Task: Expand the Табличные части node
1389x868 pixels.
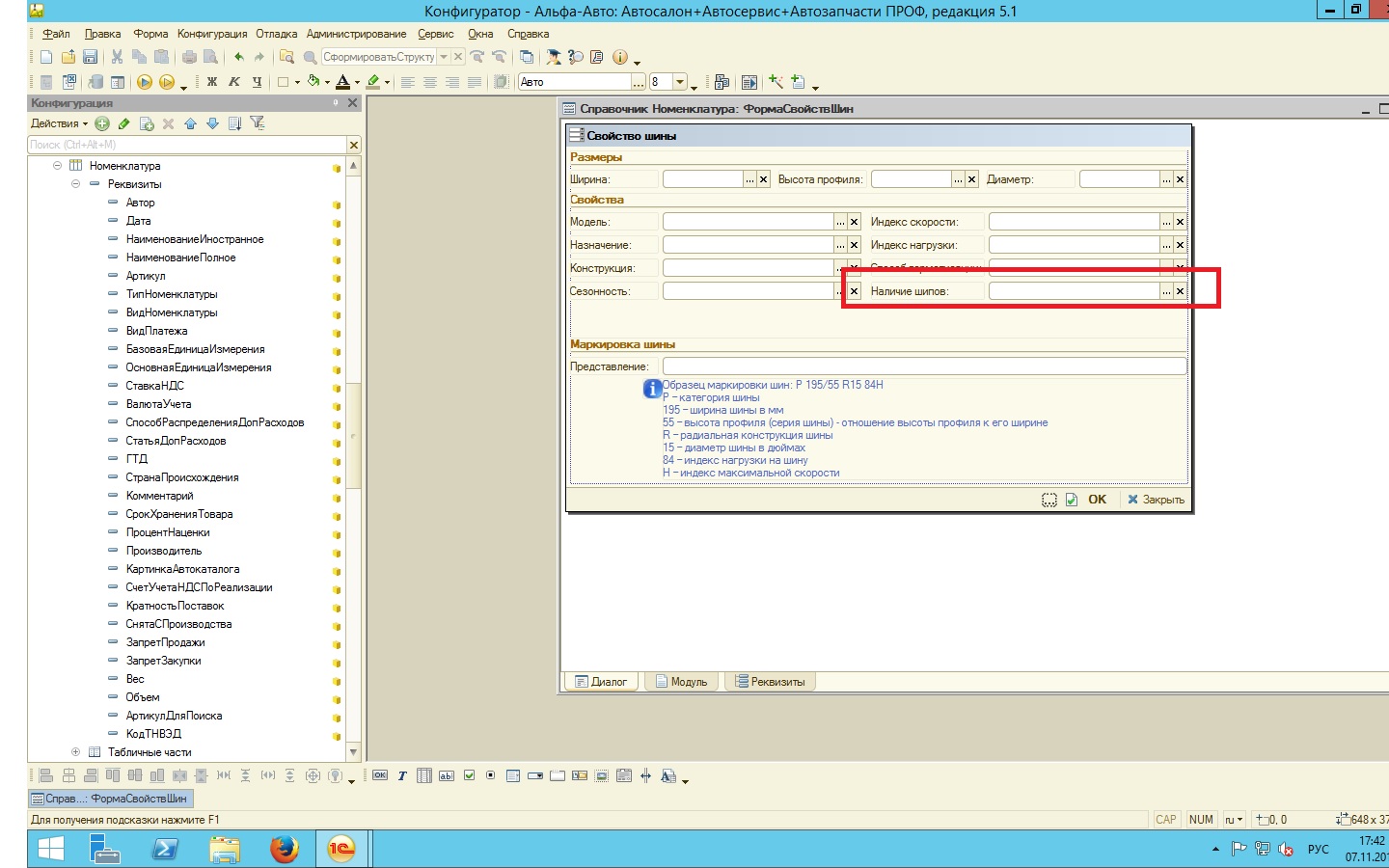Action: (75, 752)
